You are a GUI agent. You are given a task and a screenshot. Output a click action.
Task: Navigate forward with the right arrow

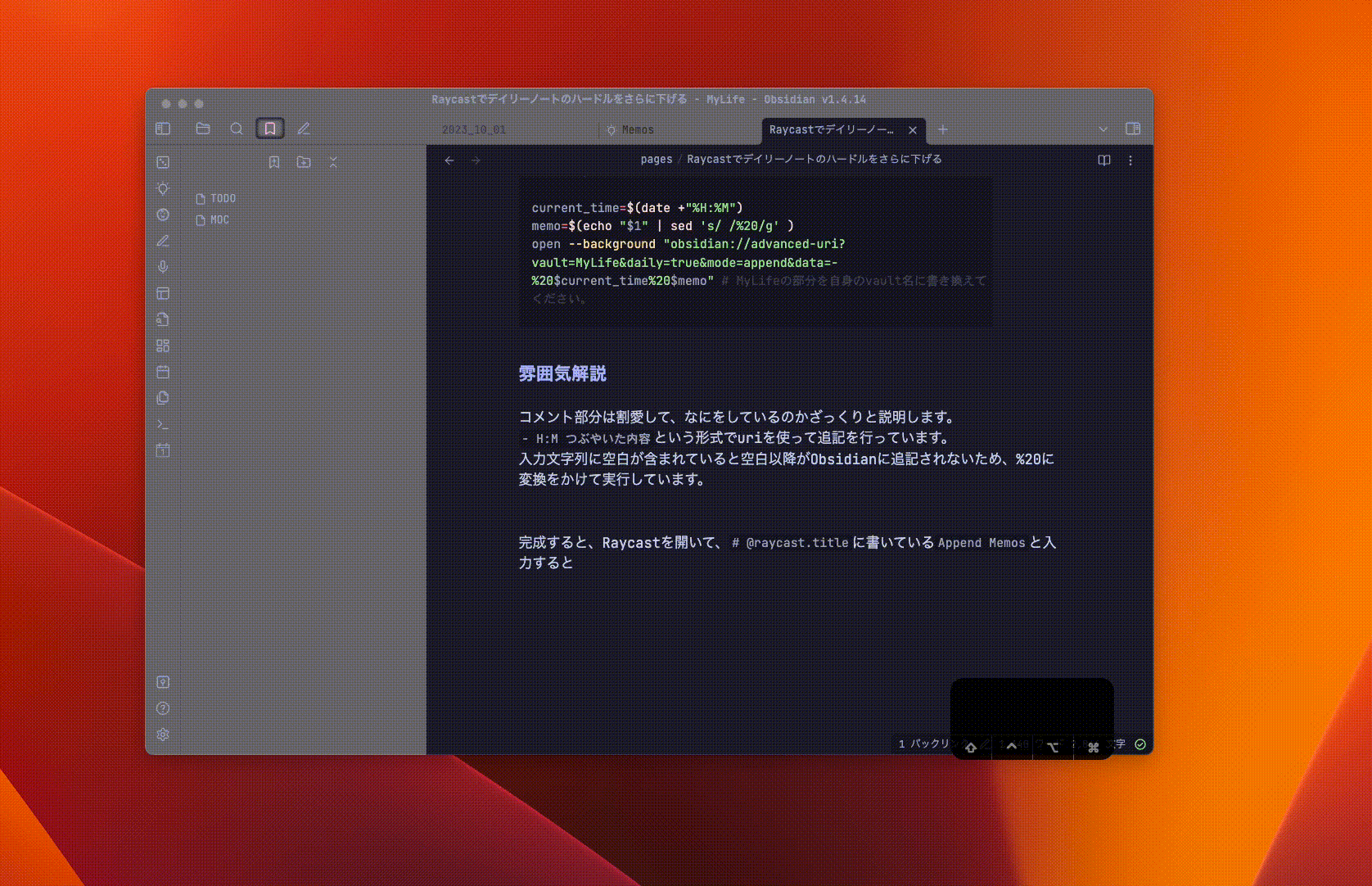(x=476, y=160)
